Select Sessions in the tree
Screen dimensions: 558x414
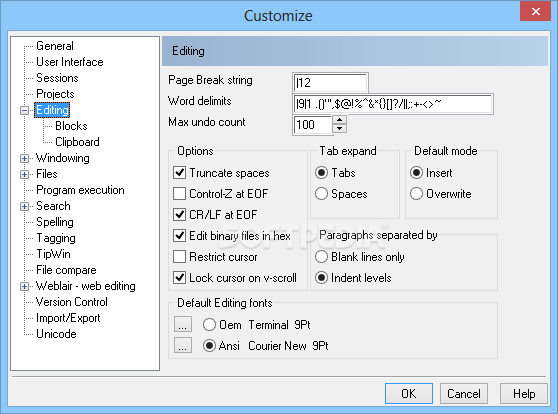57,78
